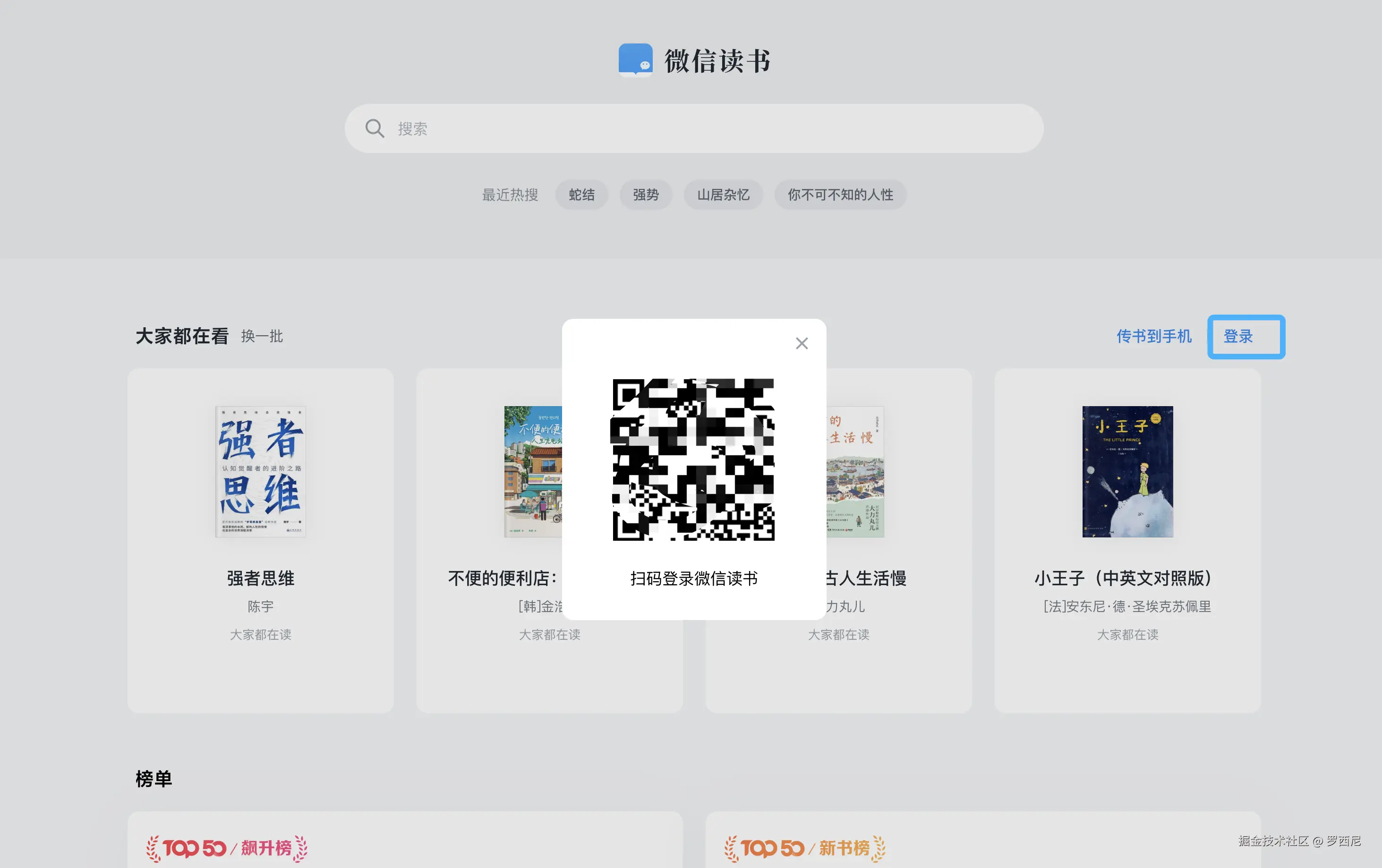Image resolution: width=1382 pixels, height=868 pixels.
Task: Open the TOP 50 飙升榜 ranking
Action: pos(226,848)
